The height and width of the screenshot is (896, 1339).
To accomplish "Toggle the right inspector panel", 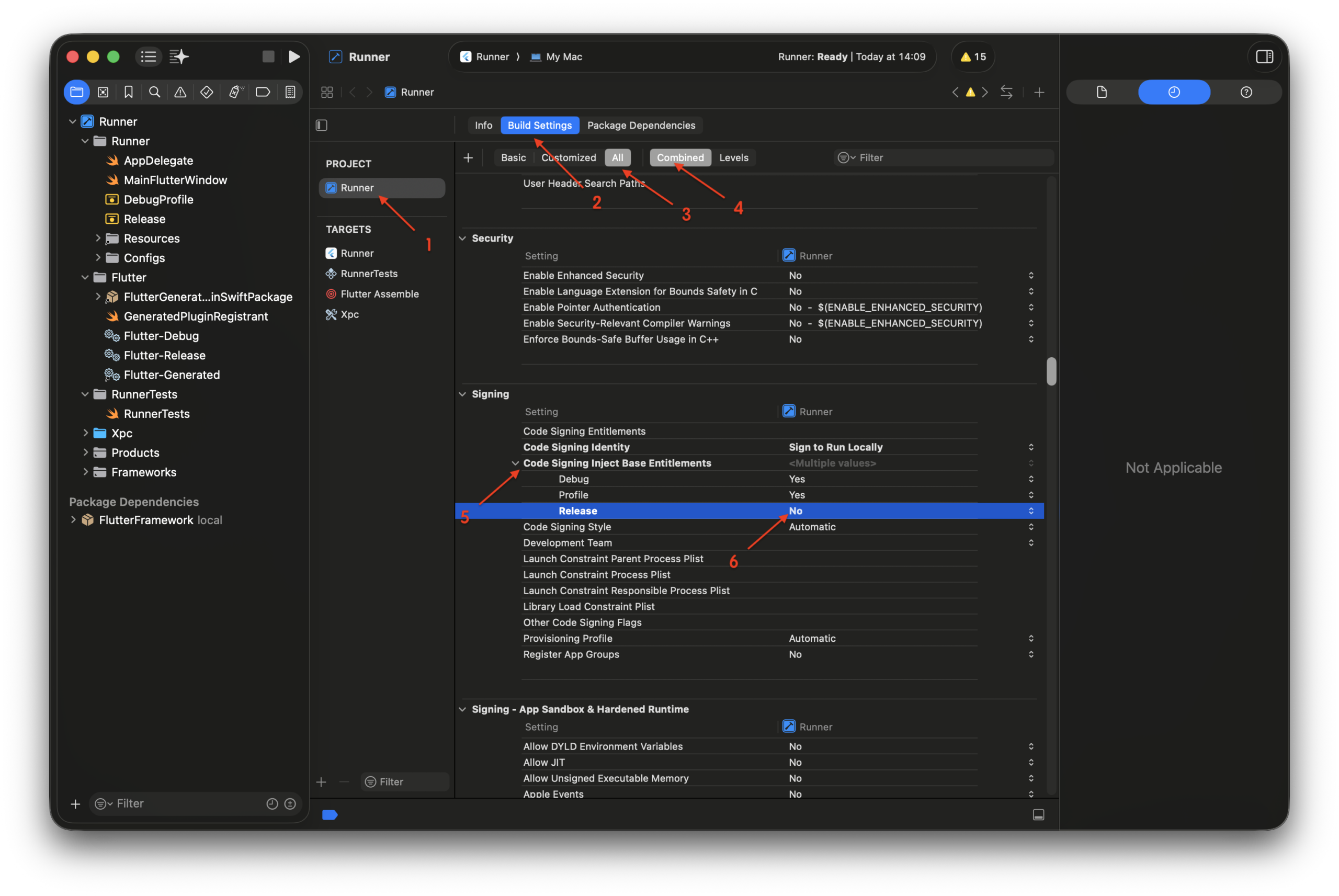I will pos(1264,56).
